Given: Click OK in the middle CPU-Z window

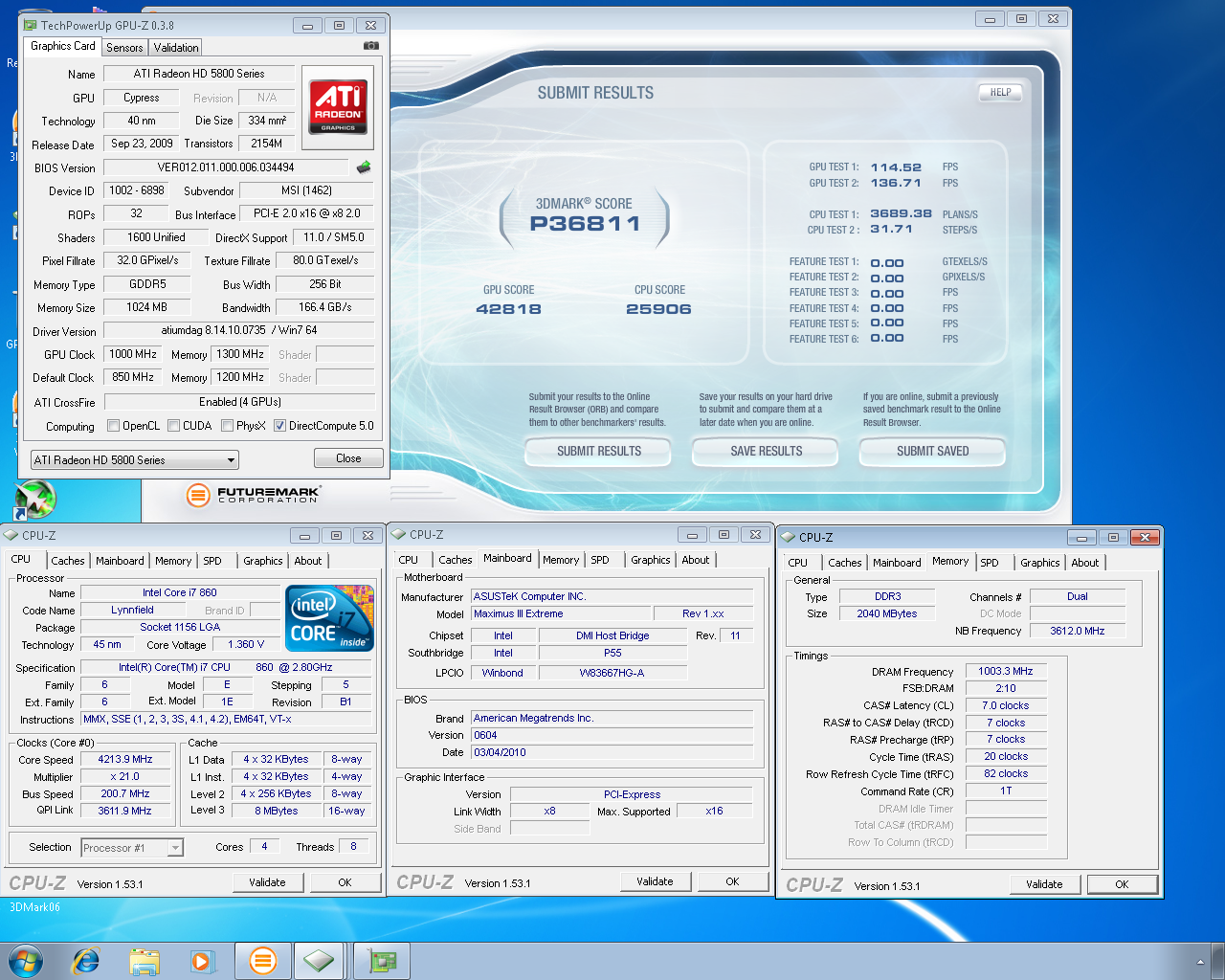Looking at the screenshot, I should coord(732,881).
